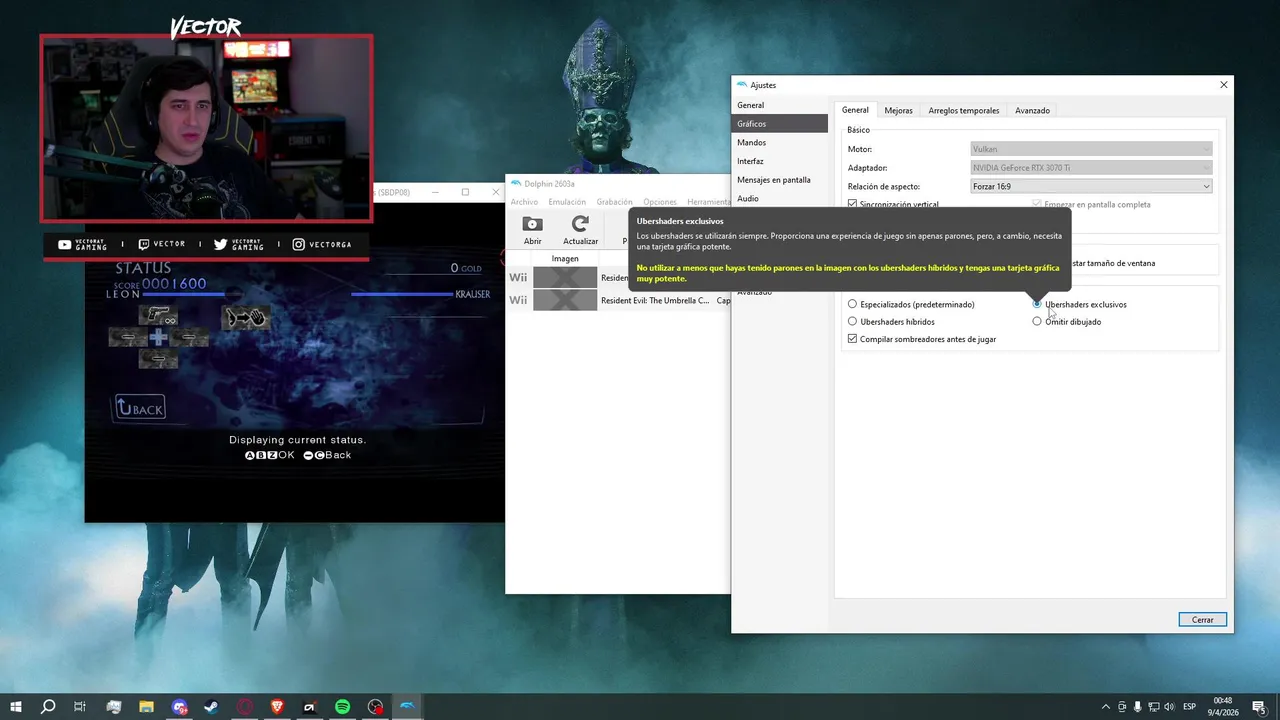
Task: Open Discord with notification badge in taskbar
Action: click(x=179, y=707)
